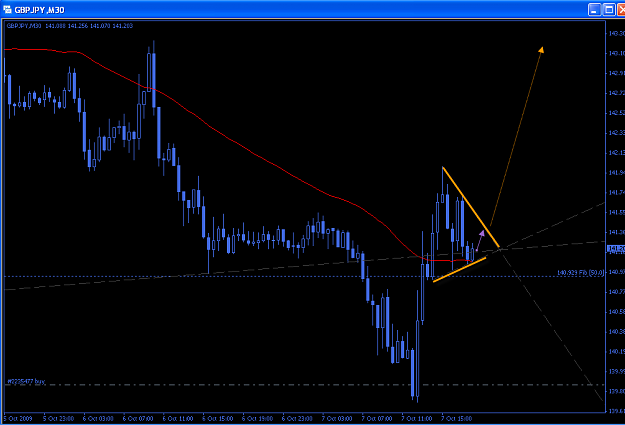Viewport: 625px width, 425px height.
Task: Click the highlighted current price label 141.20
Action: click(x=615, y=248)
